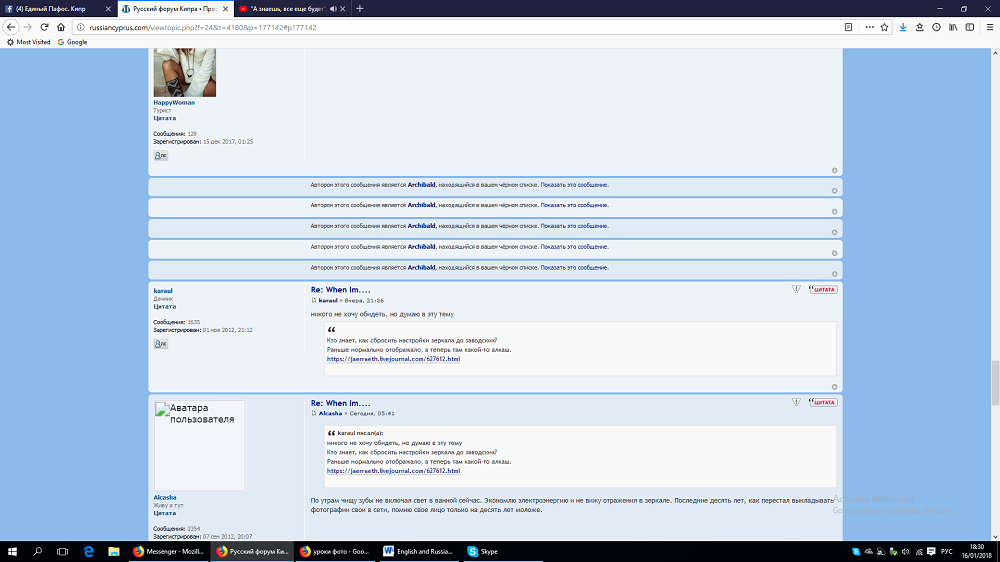Click the page's vertical scrollbar thumb

click(x=994, y=380)
